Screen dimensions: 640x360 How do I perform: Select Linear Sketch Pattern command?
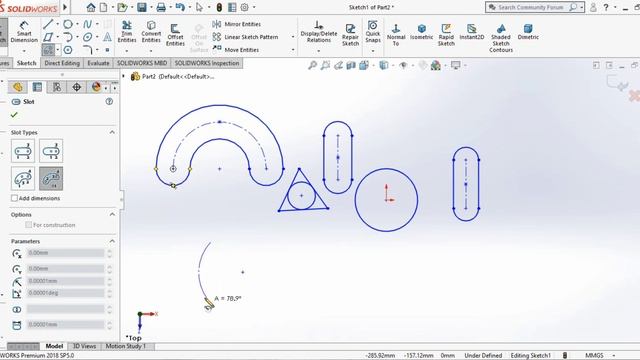pyautogui.click(x=245, y=37)
